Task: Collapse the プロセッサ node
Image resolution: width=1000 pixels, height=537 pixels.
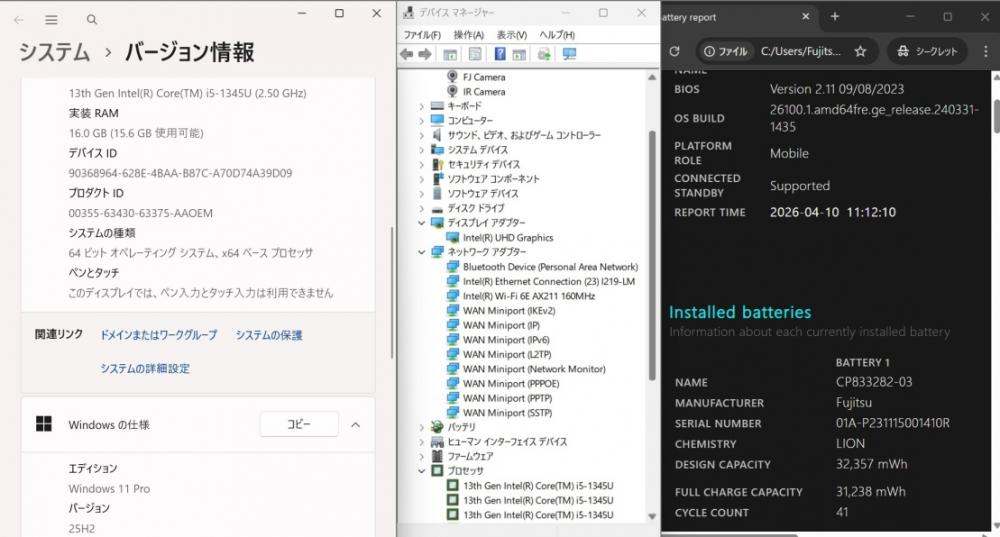Action: pyautogui.click(x=422, y=471)
